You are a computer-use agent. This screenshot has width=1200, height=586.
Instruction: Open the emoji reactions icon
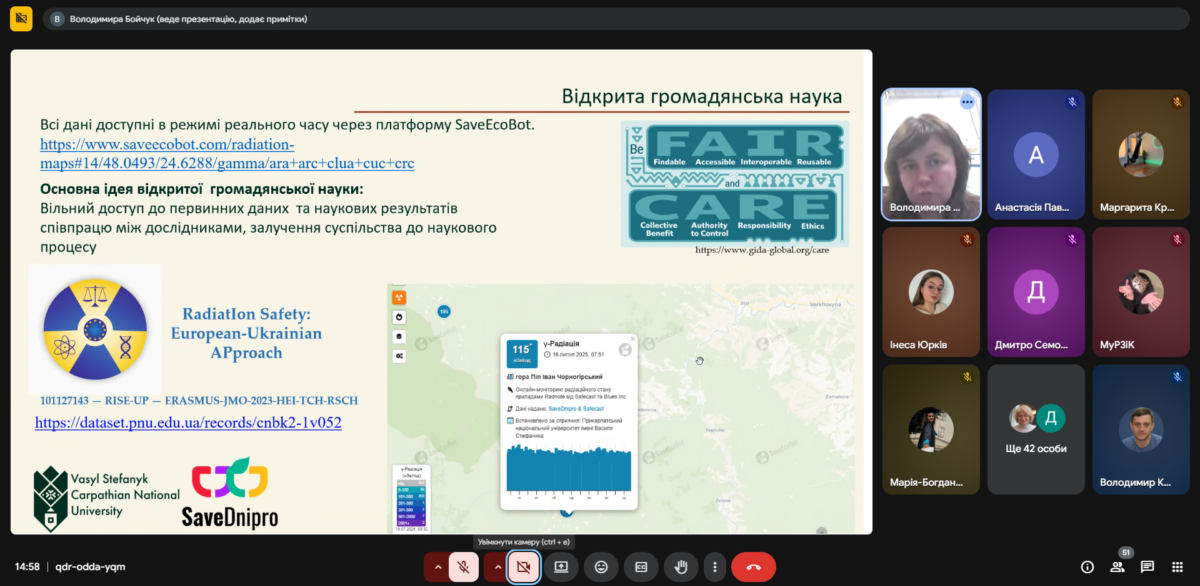[x=601, y=567]
